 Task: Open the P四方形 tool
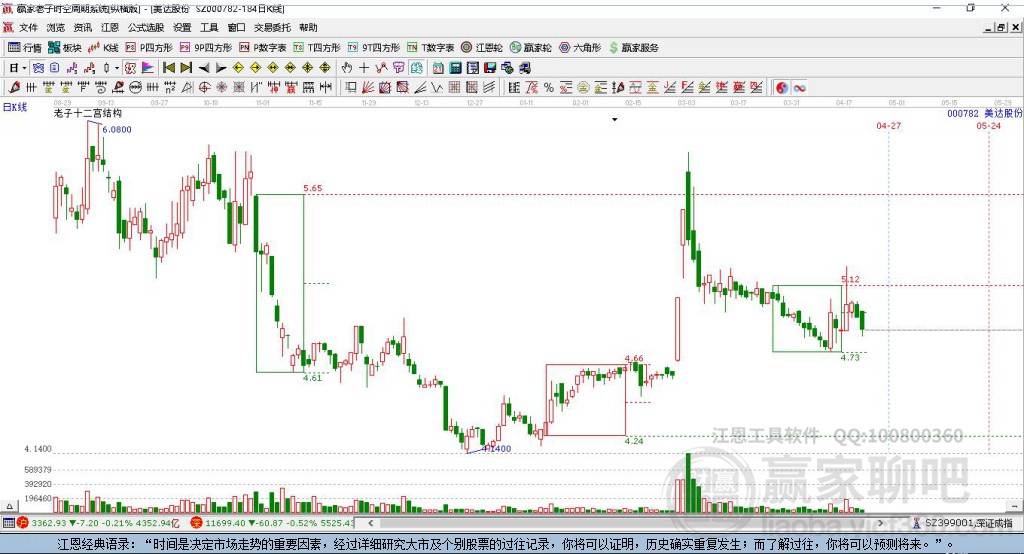pos(149,48)
